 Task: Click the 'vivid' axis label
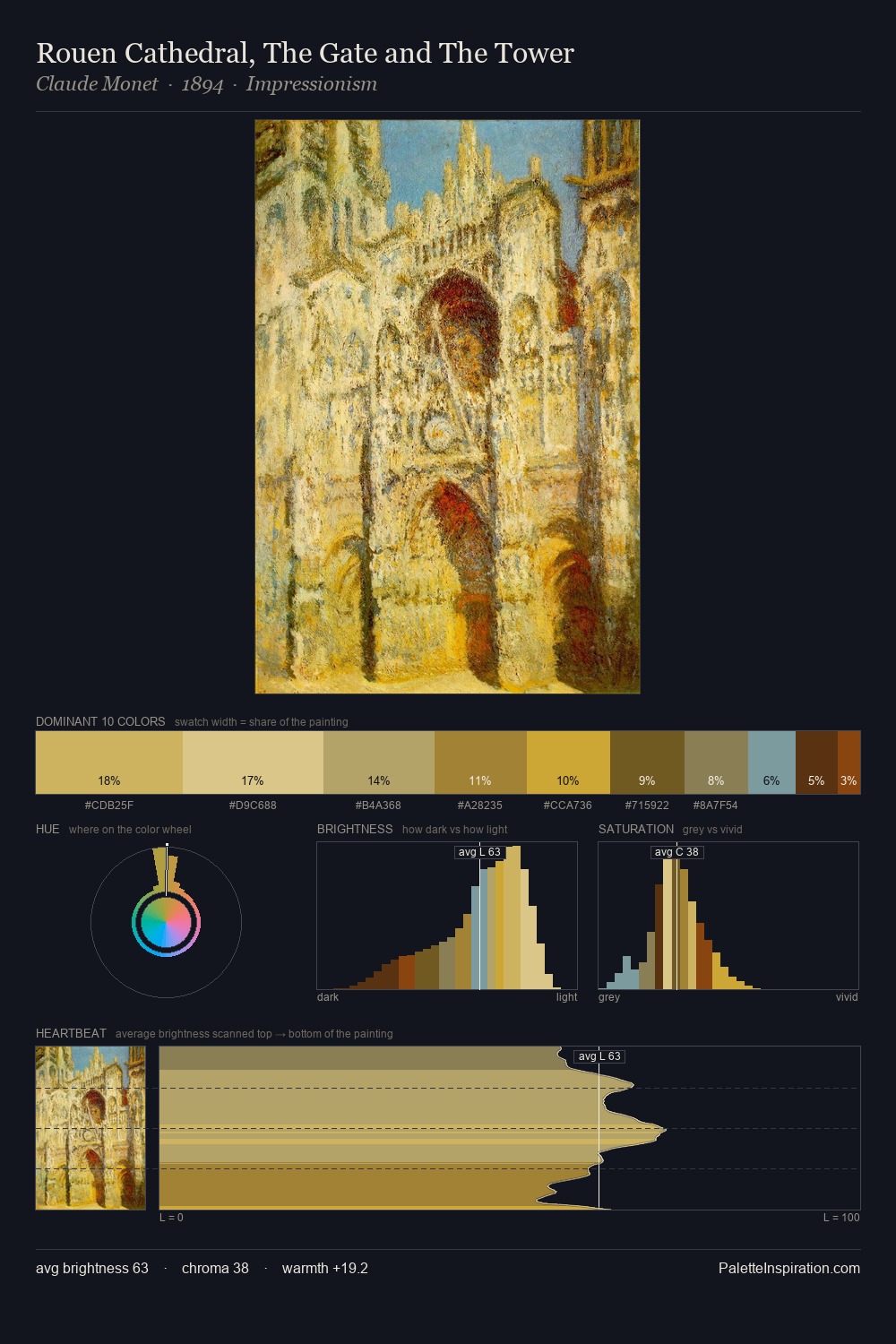click(x=847, y=997)
